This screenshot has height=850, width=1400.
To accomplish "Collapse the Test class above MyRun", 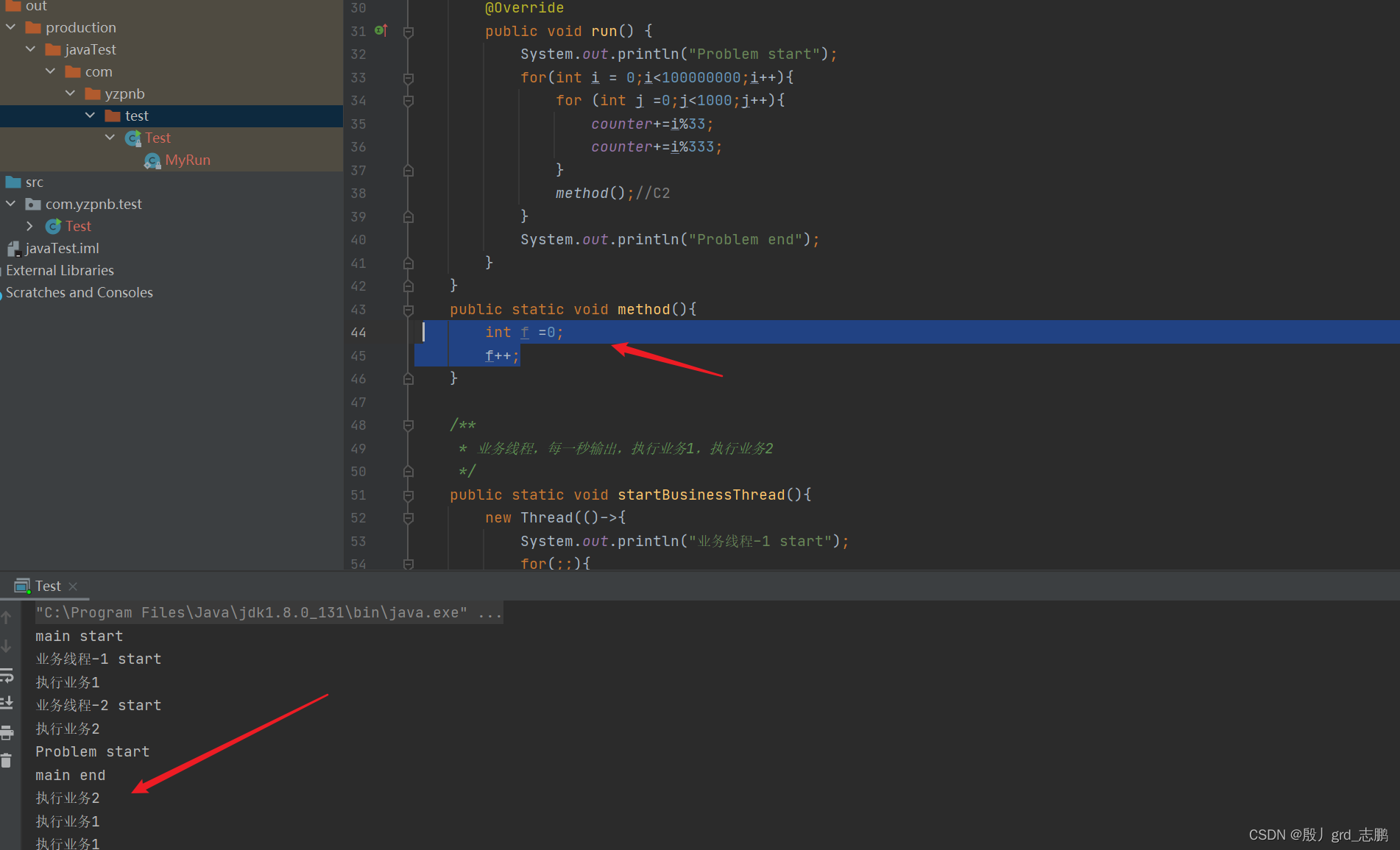I will [x=110, y=138].
